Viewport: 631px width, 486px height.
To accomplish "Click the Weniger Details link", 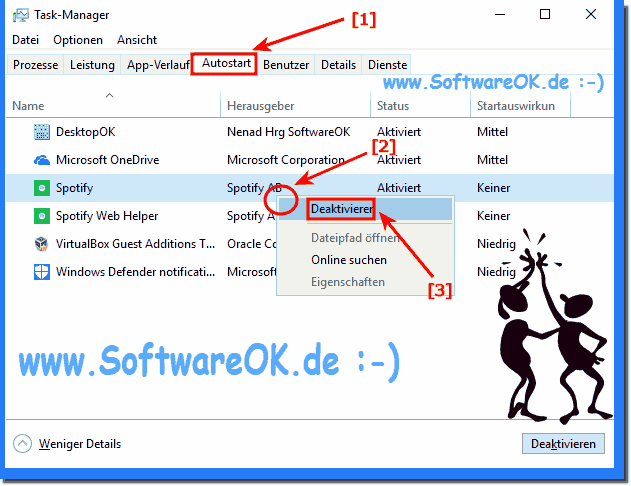I will (x=80, y=444).
